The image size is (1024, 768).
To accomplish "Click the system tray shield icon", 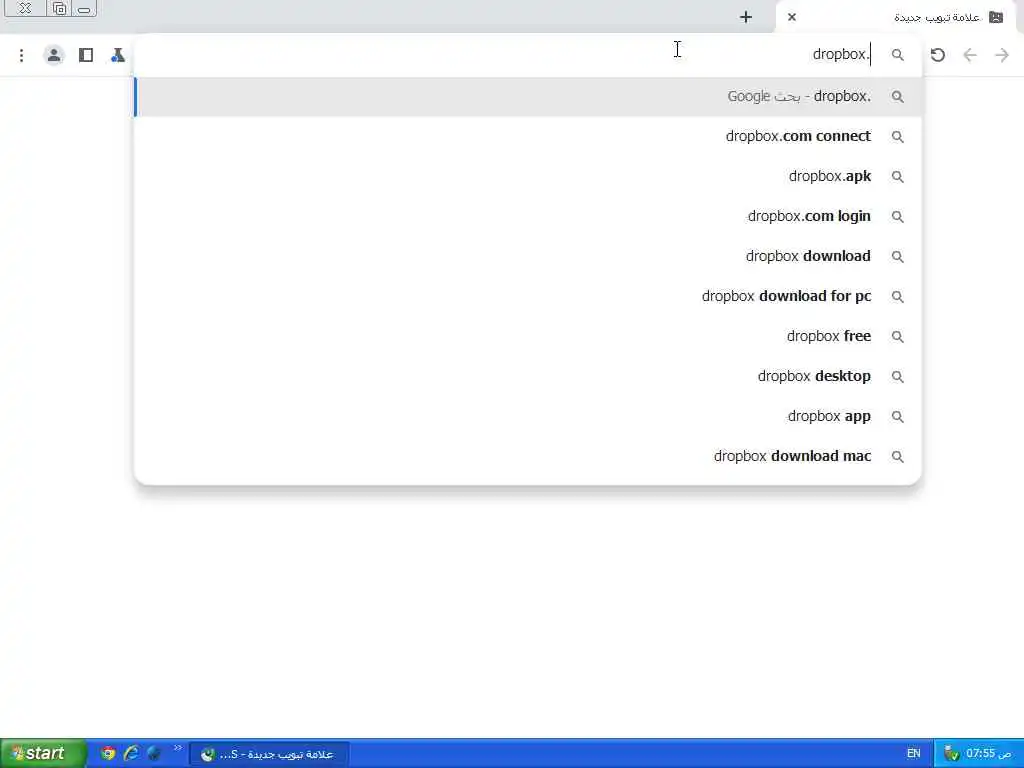I will [x=952, y=754].
